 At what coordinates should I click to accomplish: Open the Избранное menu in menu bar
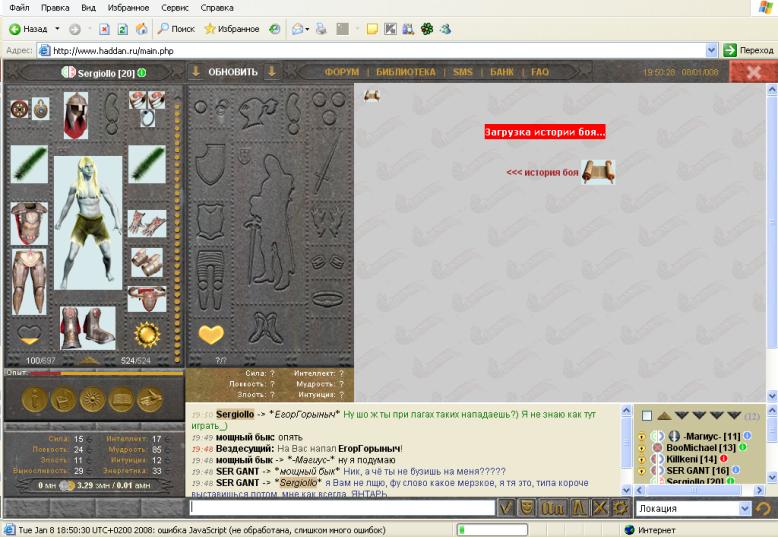[x=127, y=8]
